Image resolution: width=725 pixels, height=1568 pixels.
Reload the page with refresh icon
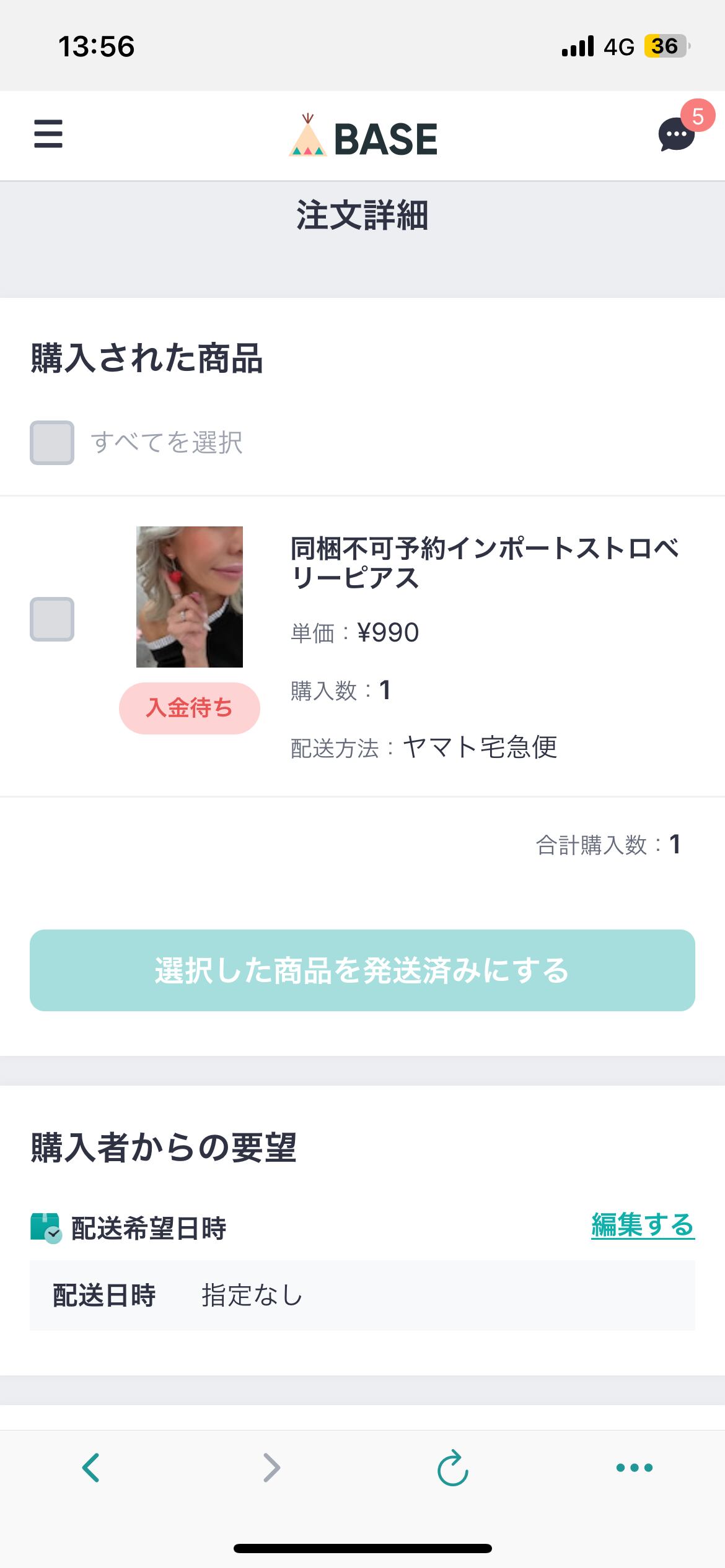(x=453, y=1467)
